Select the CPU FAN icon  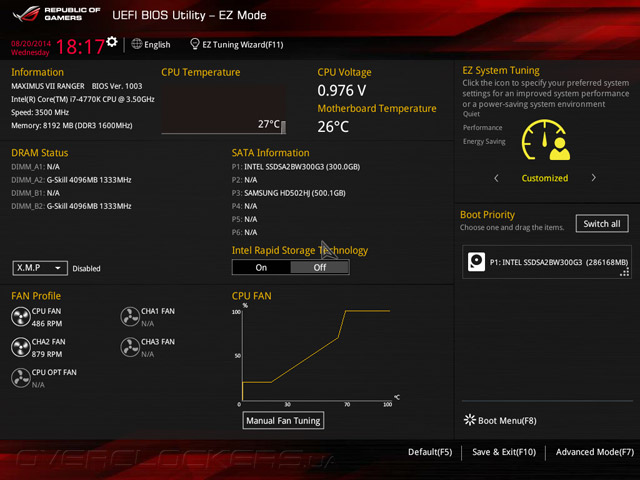click(x=20, y=317)
